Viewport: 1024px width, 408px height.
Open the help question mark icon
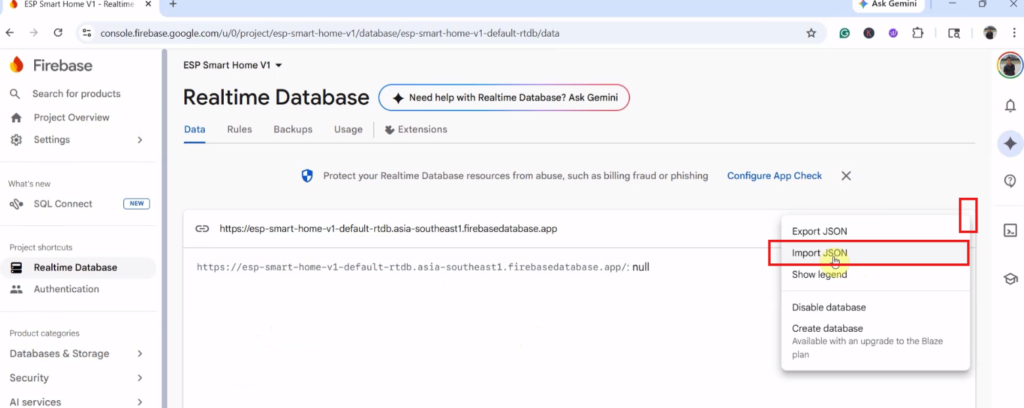[x=1010, y=181]
